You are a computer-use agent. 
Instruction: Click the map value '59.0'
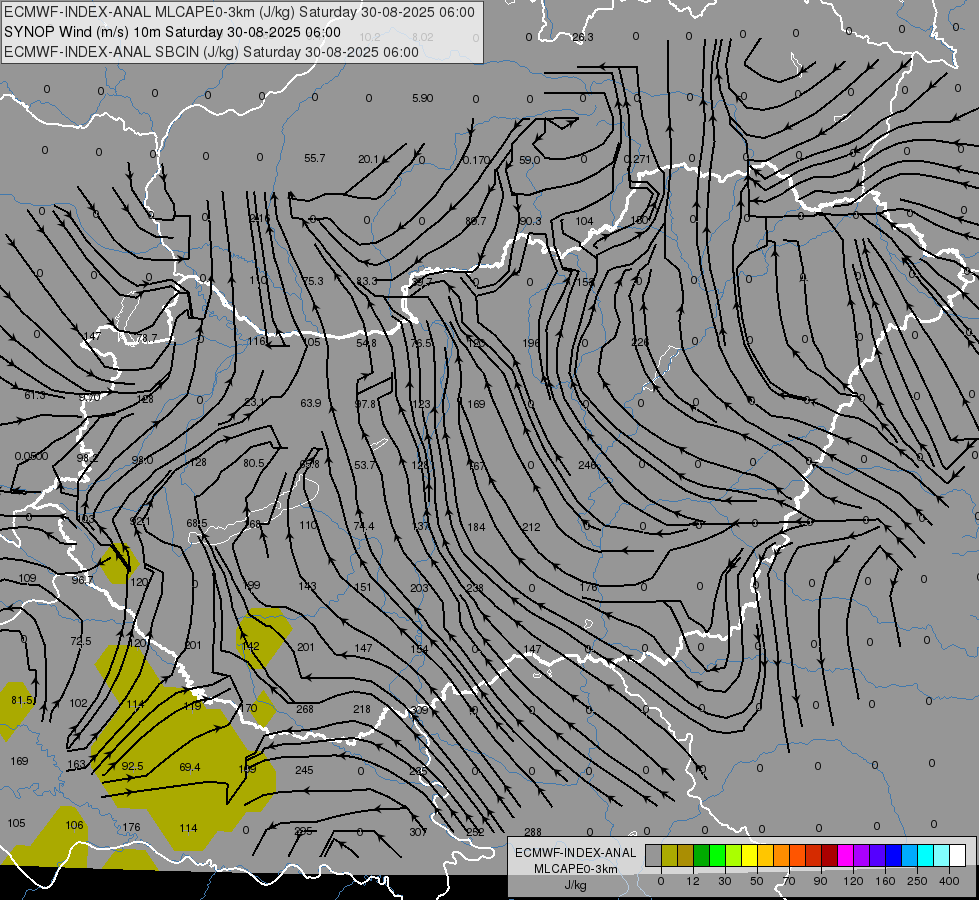pyautogui.click(x=529, y=160)
